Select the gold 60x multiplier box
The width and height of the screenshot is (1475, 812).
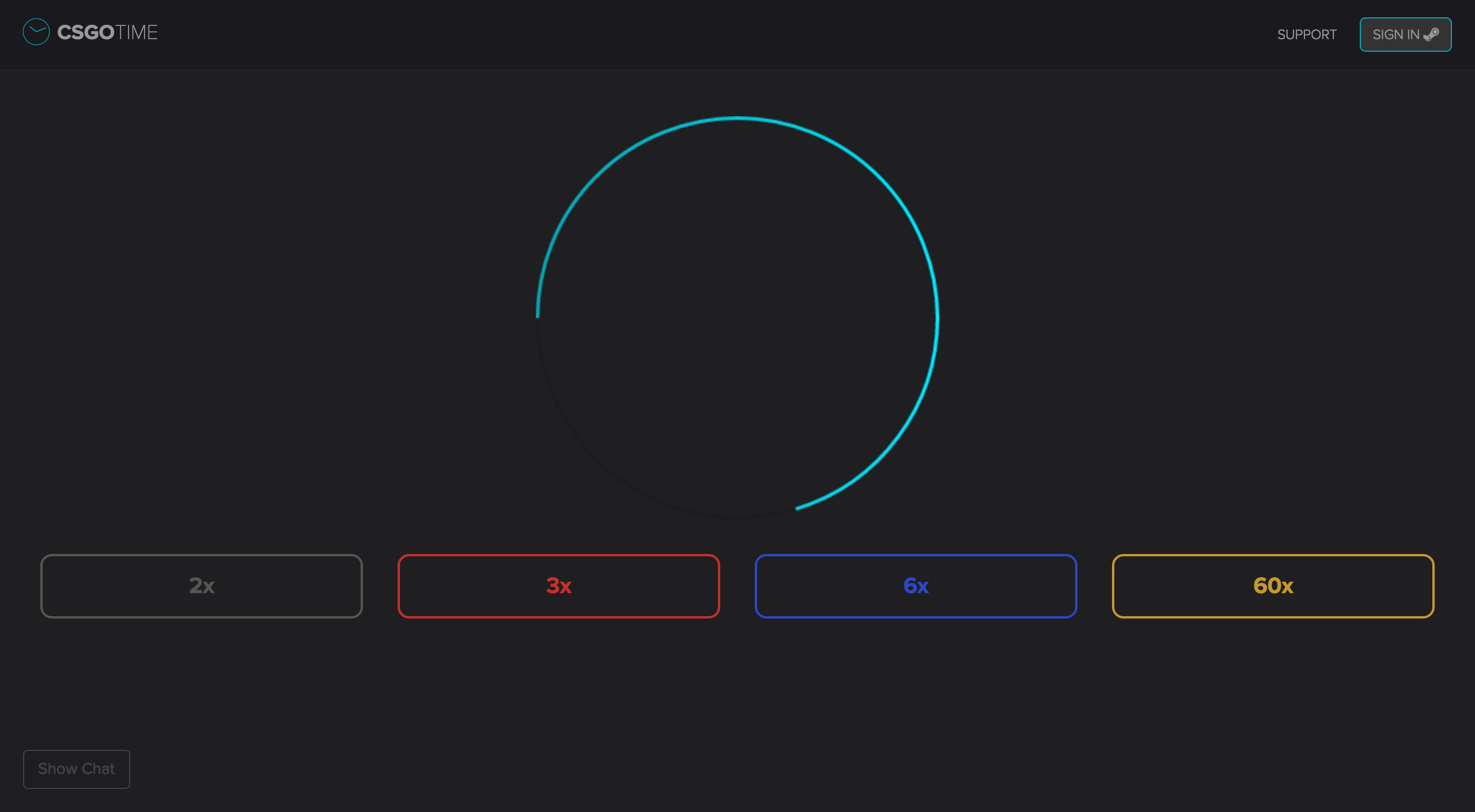coord(1273,586)
